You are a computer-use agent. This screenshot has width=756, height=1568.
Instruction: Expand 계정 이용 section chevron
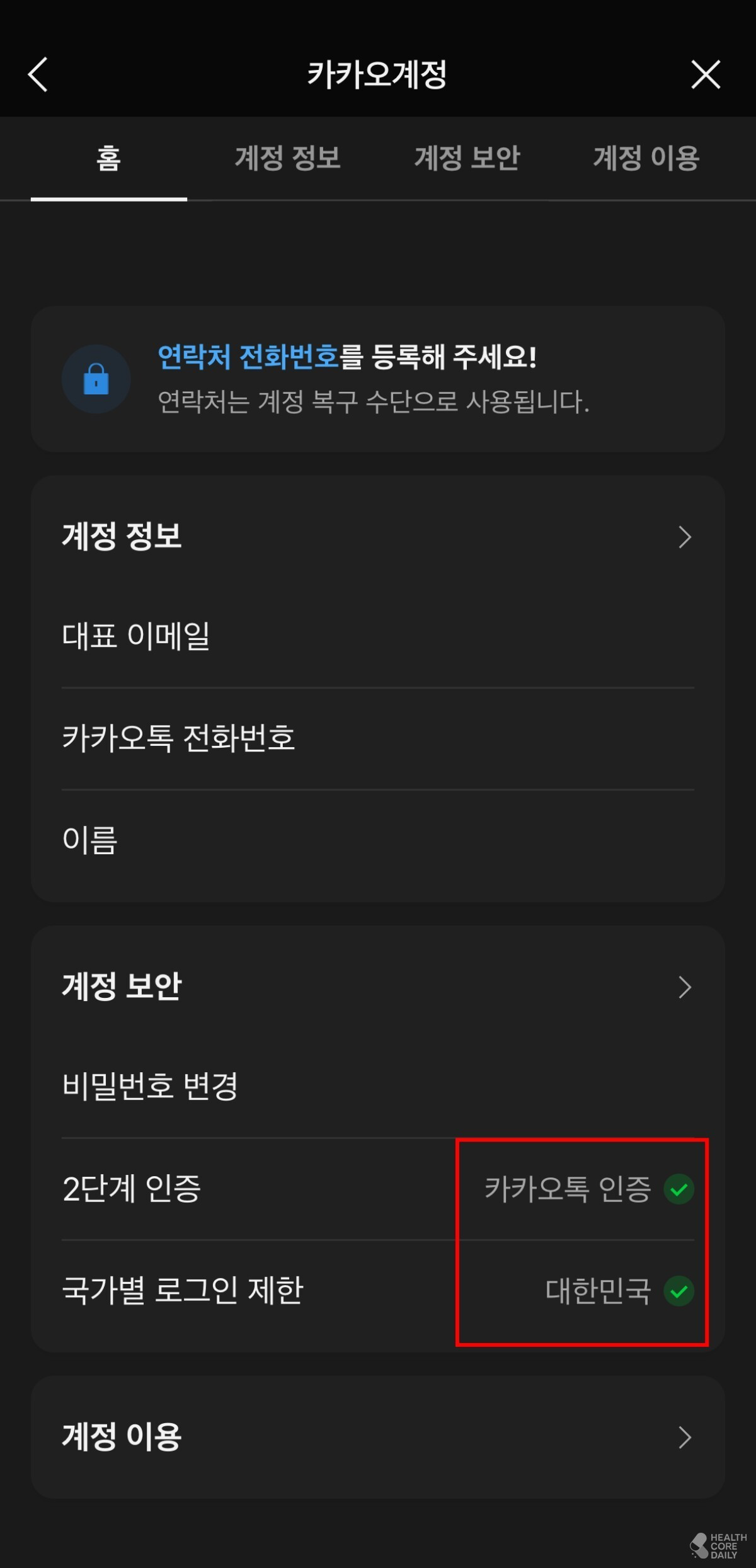click(685, 1438)
